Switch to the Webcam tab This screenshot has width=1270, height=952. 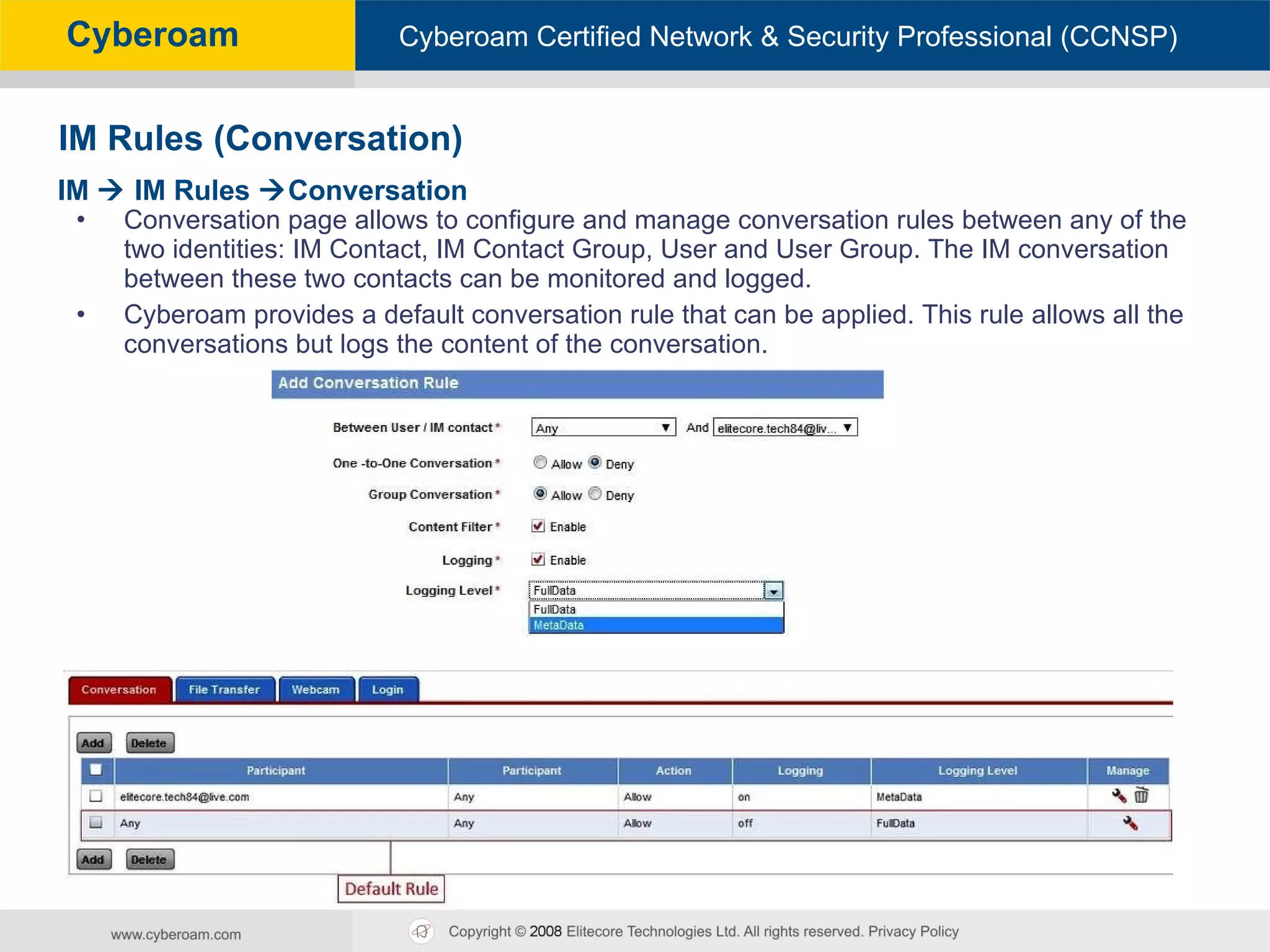(316, 690)
